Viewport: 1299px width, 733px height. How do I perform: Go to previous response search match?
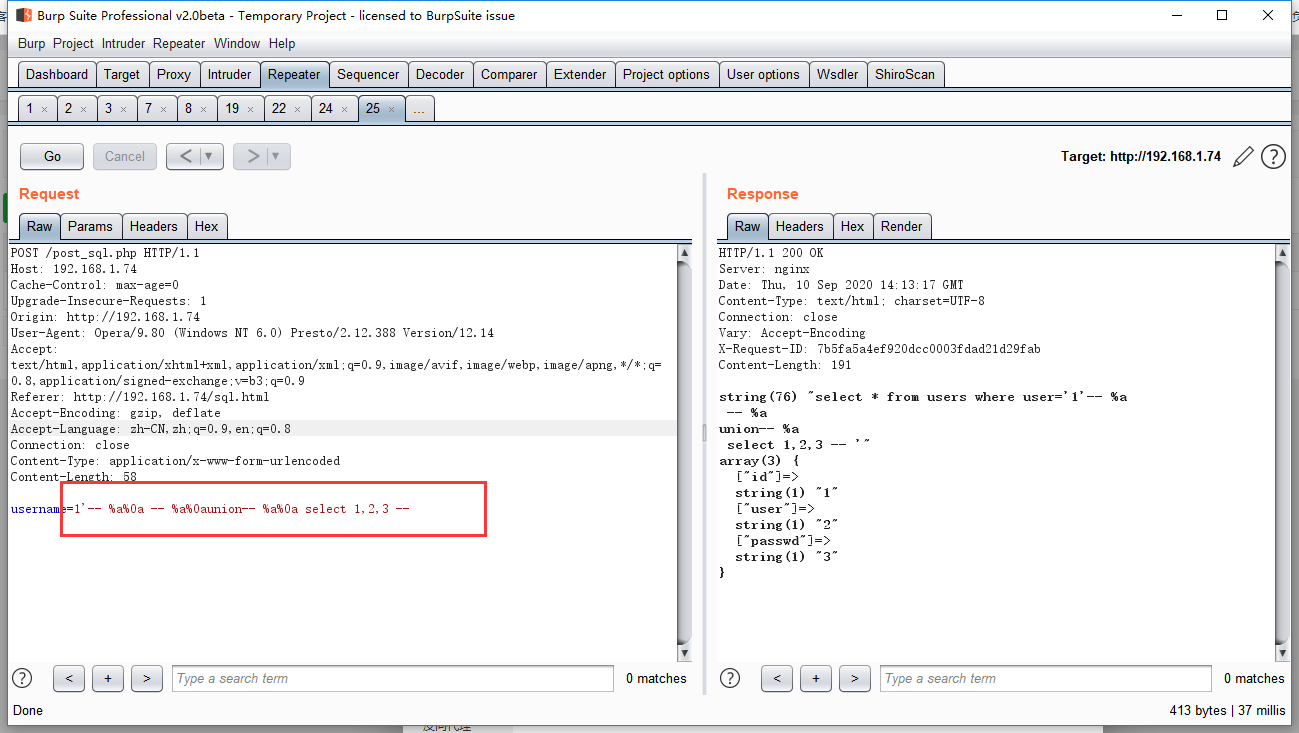pyautogui.click(x=777, y=678)
